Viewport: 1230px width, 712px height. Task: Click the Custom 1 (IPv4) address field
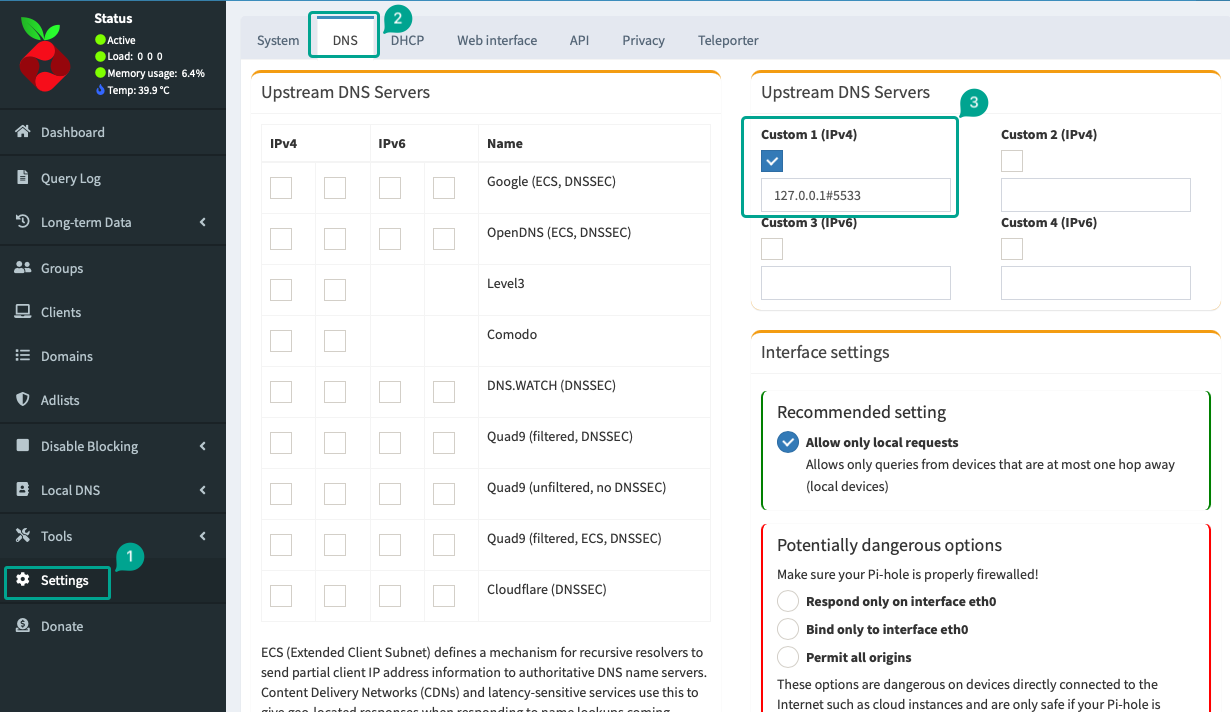pyautogui.click(x=855, y=196)
